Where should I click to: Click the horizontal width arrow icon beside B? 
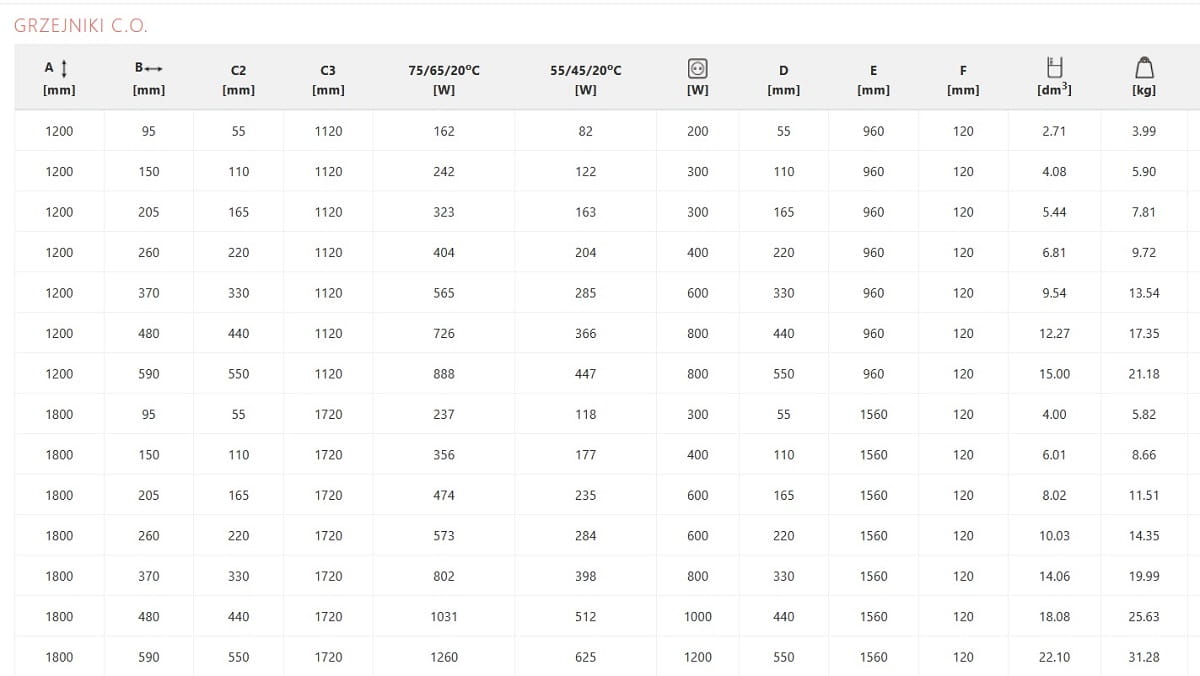[154, 68]
